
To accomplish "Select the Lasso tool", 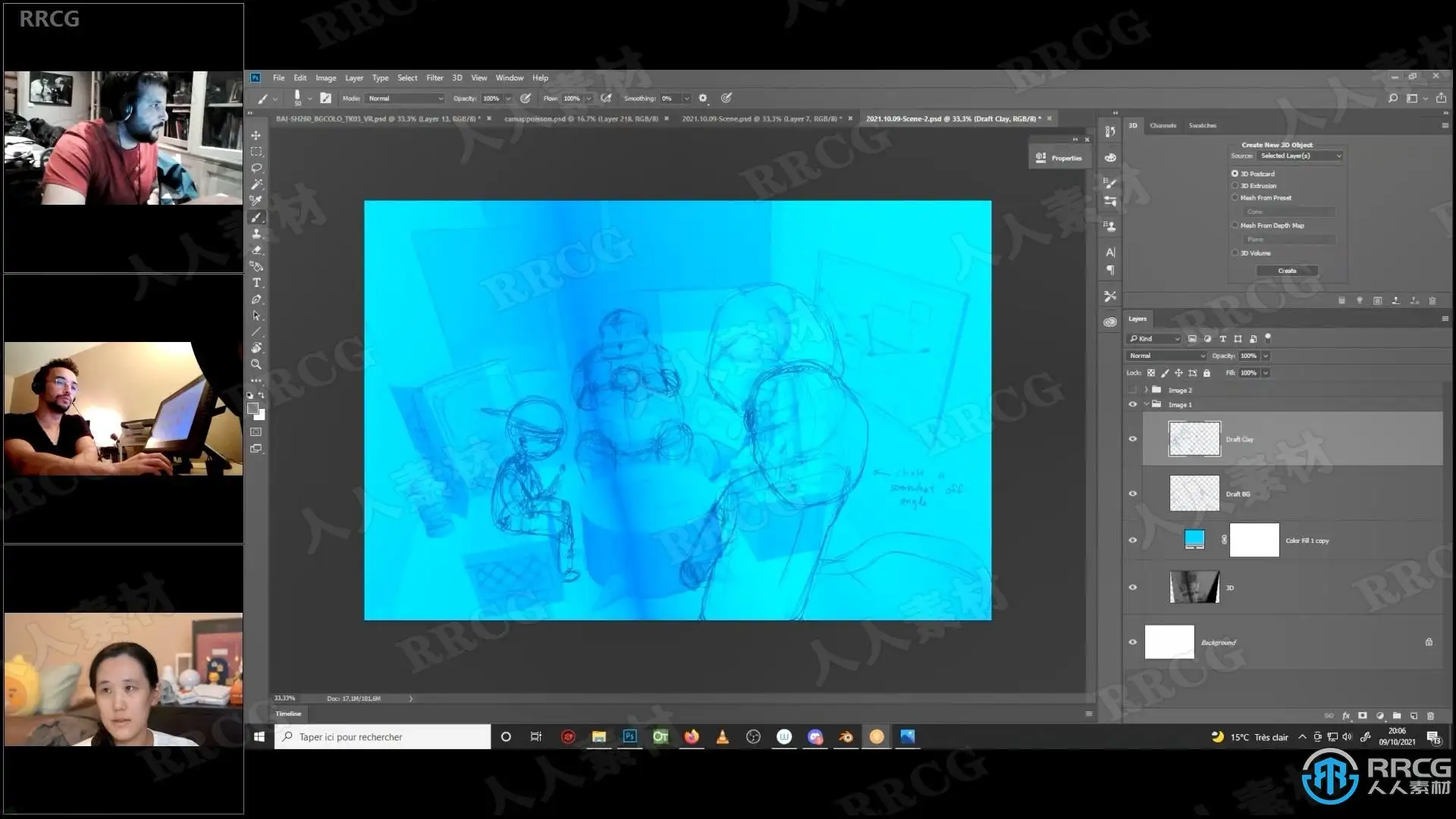I will pyautogui.click(x=256, y=168).
